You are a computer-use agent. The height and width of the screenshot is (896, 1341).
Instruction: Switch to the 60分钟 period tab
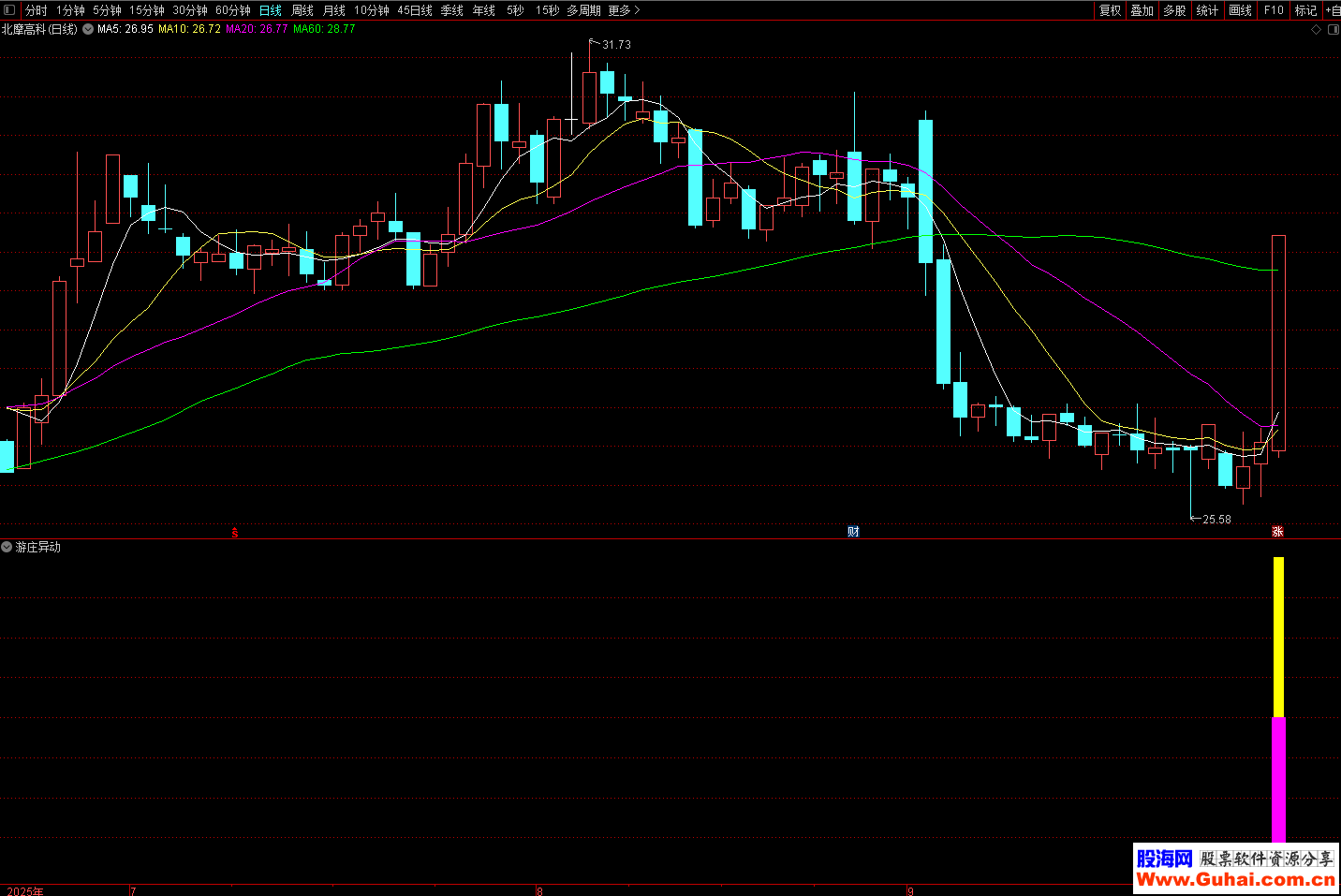click(233, 10)
